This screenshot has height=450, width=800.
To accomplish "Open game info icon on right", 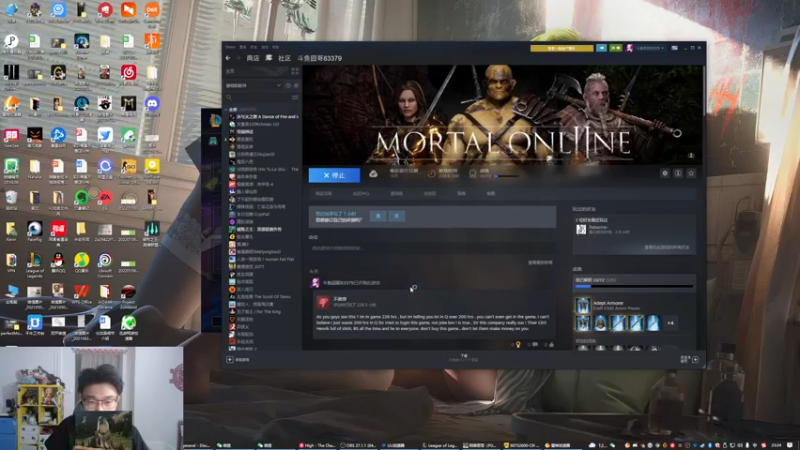I will pos(678,173).
